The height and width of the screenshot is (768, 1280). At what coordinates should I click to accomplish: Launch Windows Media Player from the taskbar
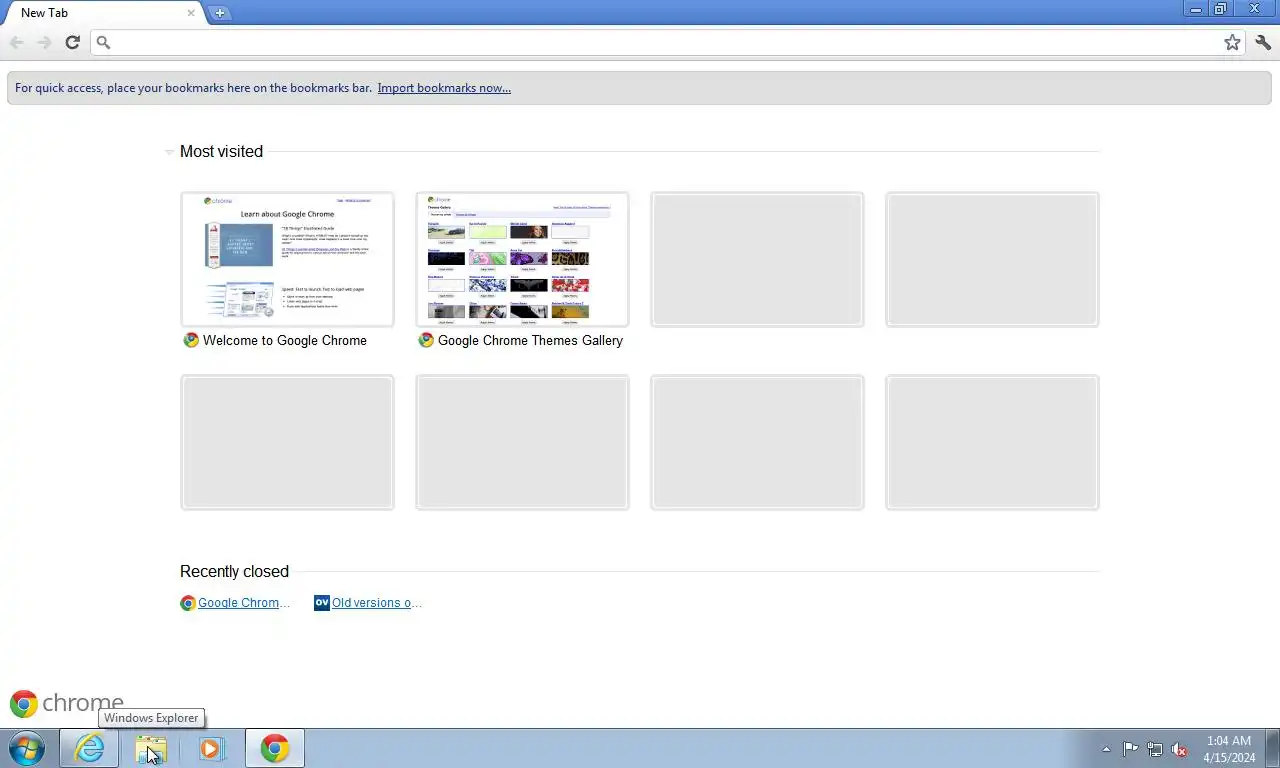coord(211,748)
